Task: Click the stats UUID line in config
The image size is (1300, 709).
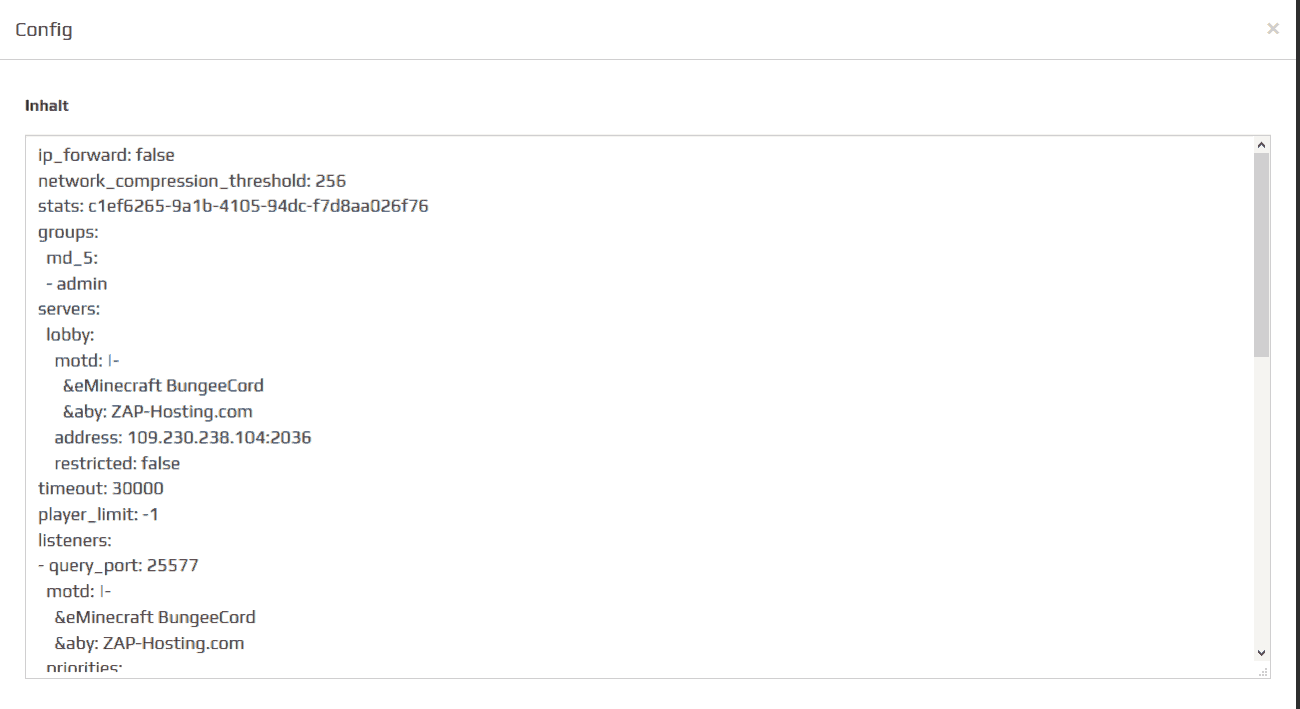Action: coord(233,206)
